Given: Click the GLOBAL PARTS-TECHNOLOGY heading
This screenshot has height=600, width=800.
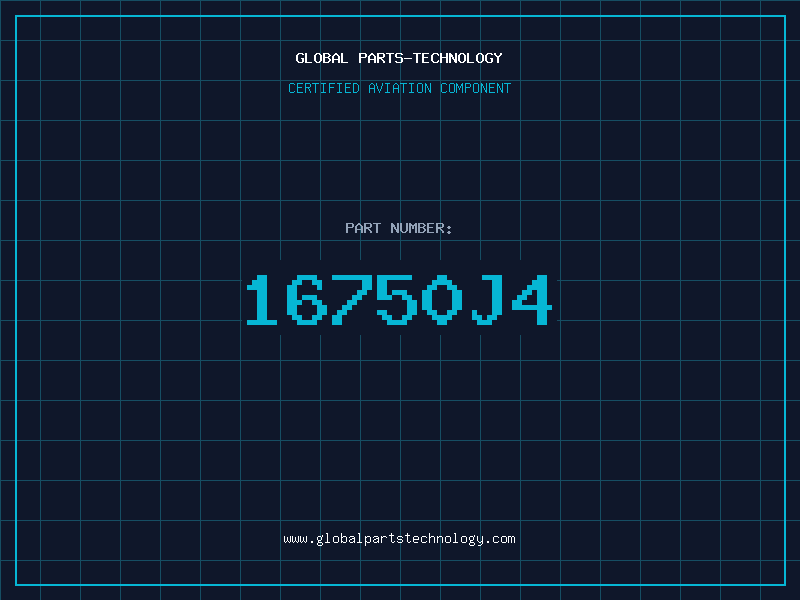Looking at the screenshot, I should [399, 58].
